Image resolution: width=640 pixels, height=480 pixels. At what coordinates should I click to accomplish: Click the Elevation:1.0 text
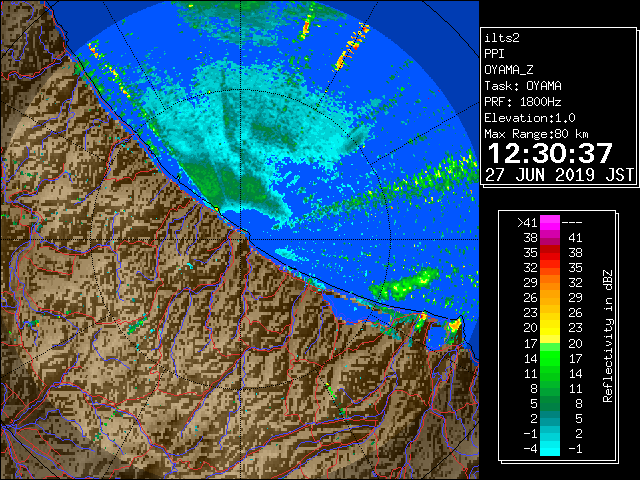point(530,118)
